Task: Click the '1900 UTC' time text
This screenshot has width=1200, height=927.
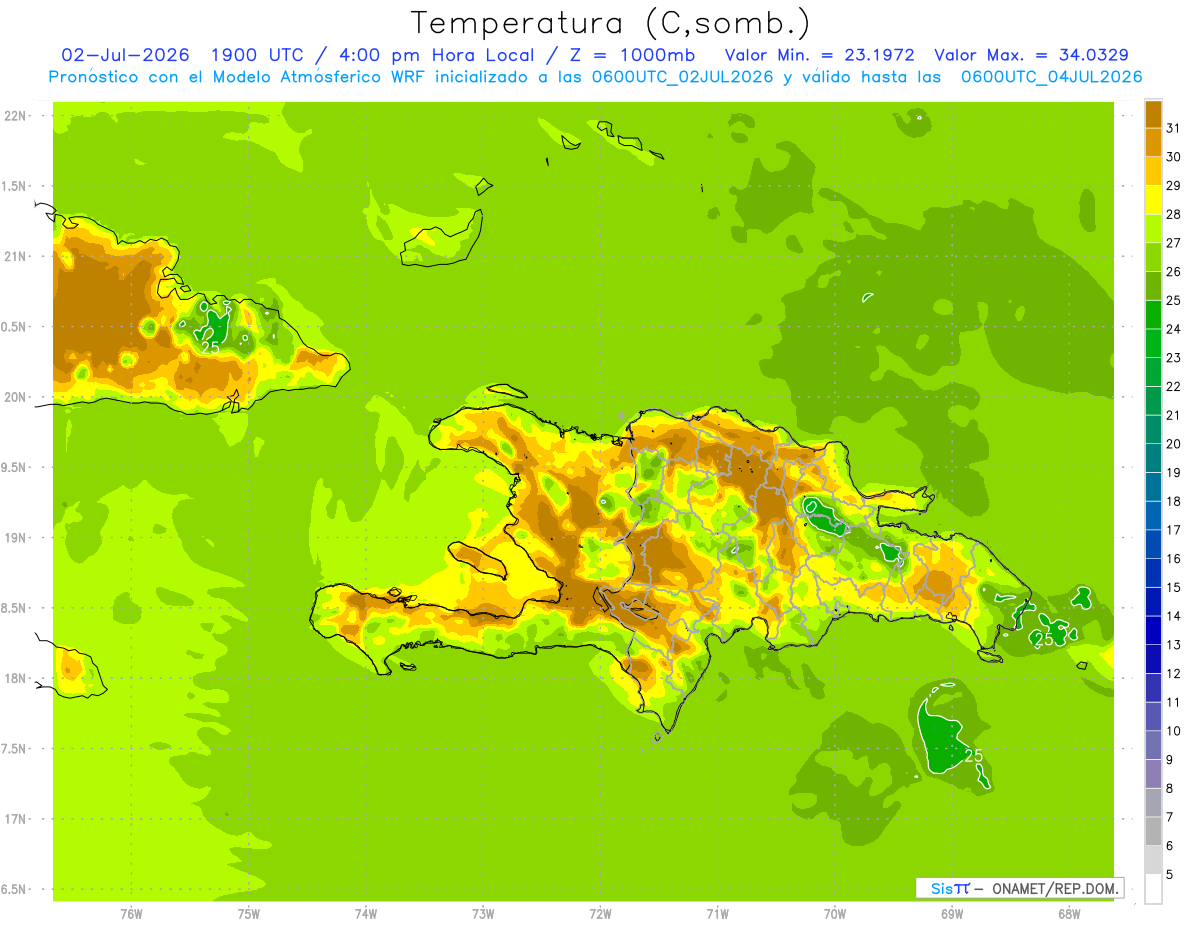Action: point(257,54)
